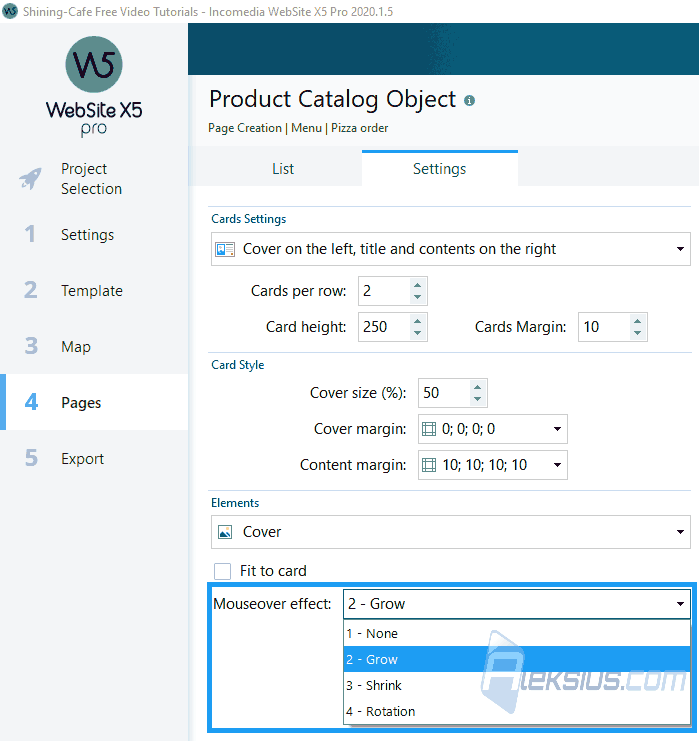Click the Page Creation breadcrumb text
Viewport: 699px width, 741px height.
(245, 128)
